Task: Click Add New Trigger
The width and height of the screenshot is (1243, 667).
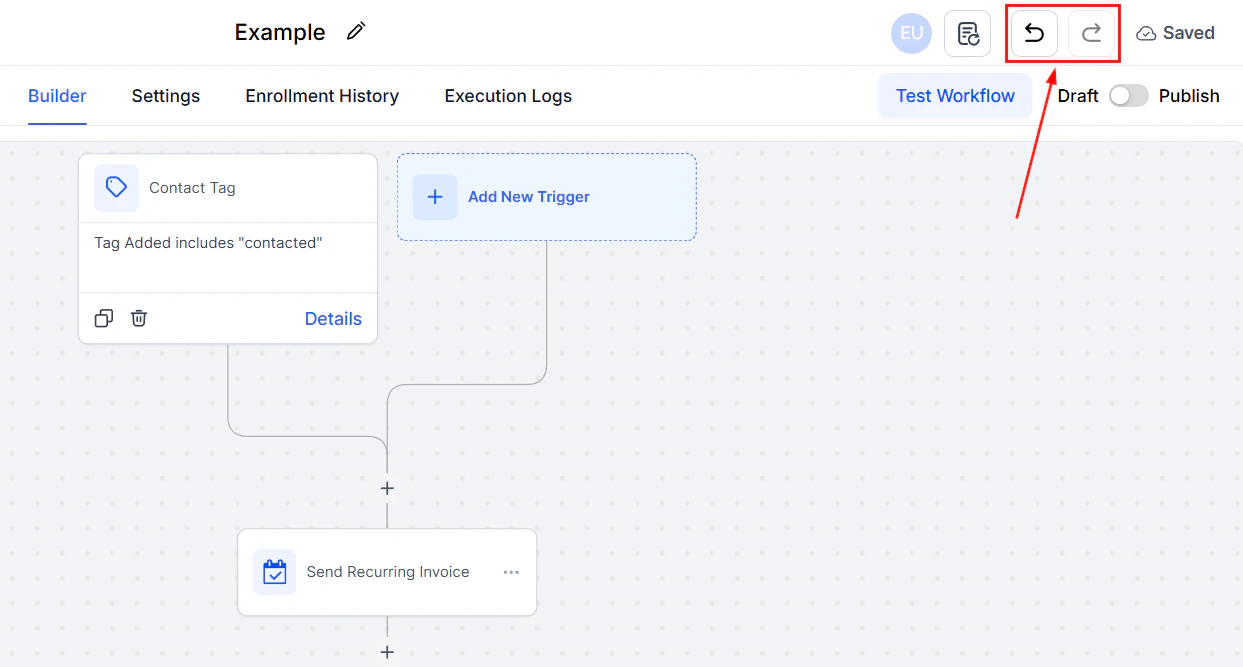Action: point(546,196)
